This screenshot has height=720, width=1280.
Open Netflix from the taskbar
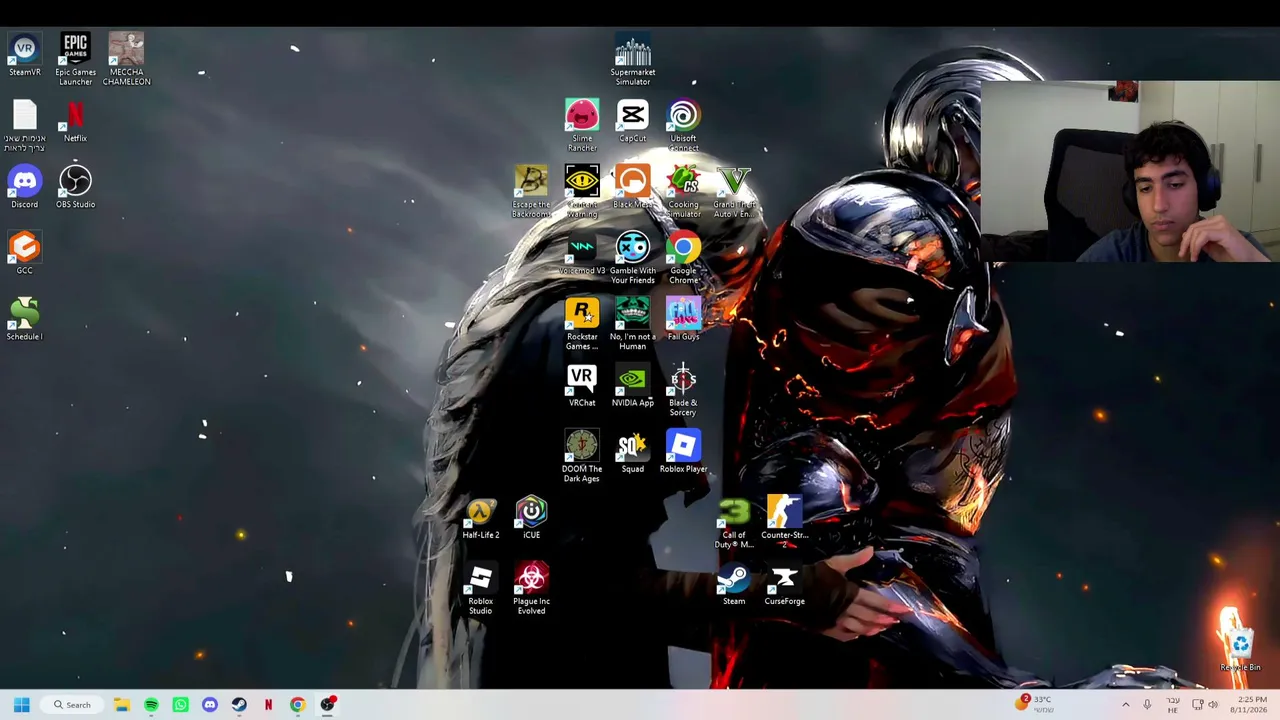click(x=268, y=705)
